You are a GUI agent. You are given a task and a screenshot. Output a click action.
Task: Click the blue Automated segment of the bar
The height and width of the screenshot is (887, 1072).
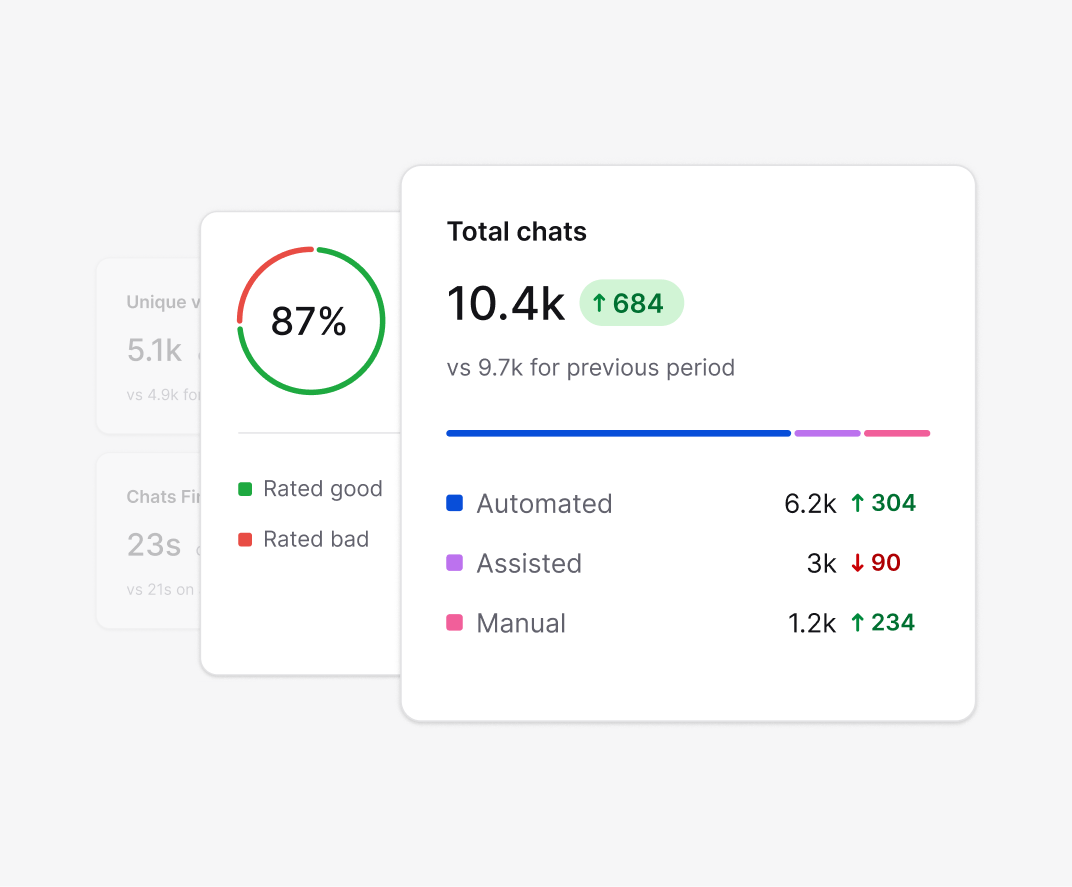(617, 433)
